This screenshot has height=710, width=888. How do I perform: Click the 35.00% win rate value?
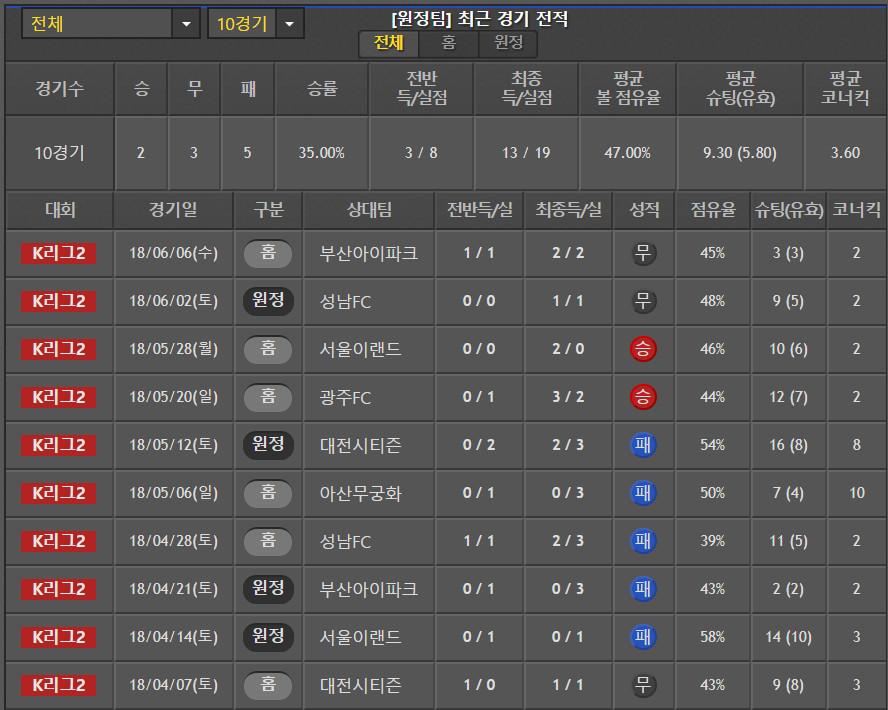click(322, 153)
